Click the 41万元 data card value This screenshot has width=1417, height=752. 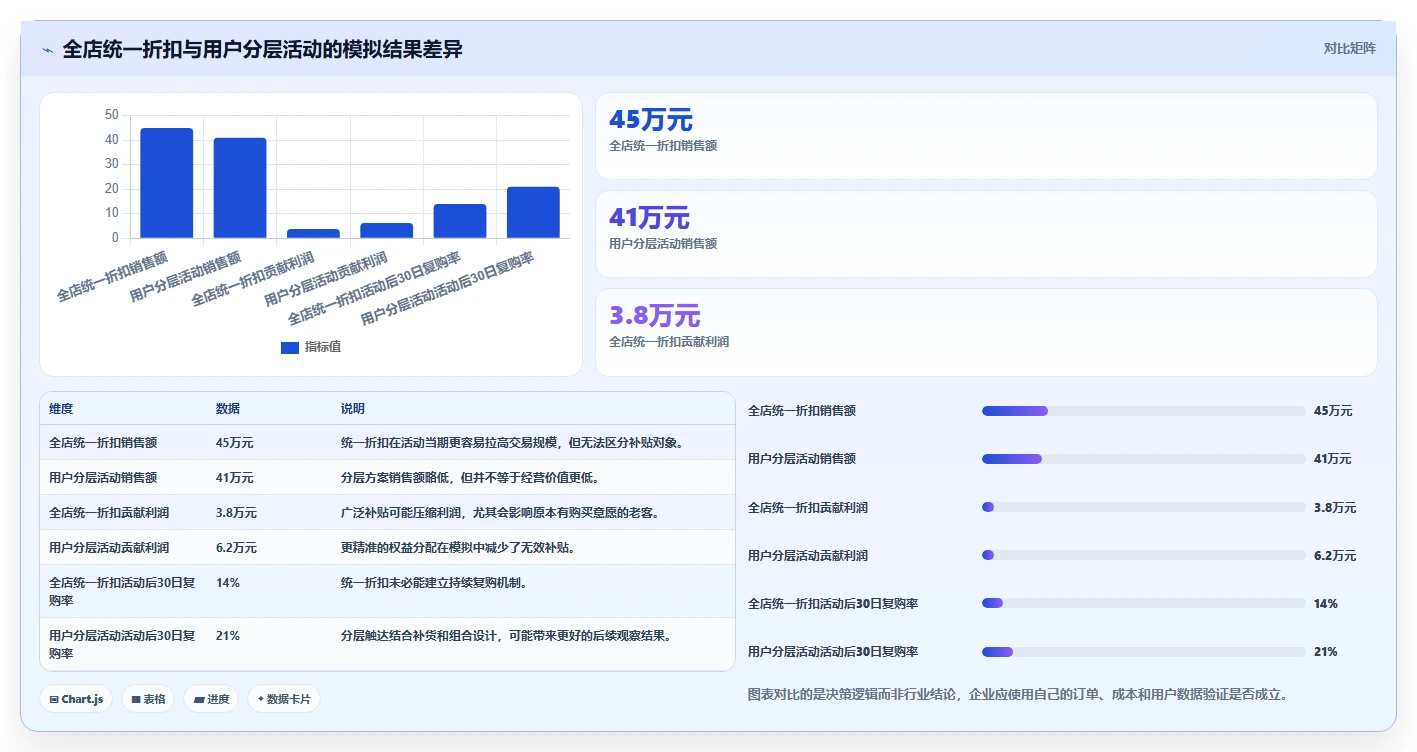(650, 218)
